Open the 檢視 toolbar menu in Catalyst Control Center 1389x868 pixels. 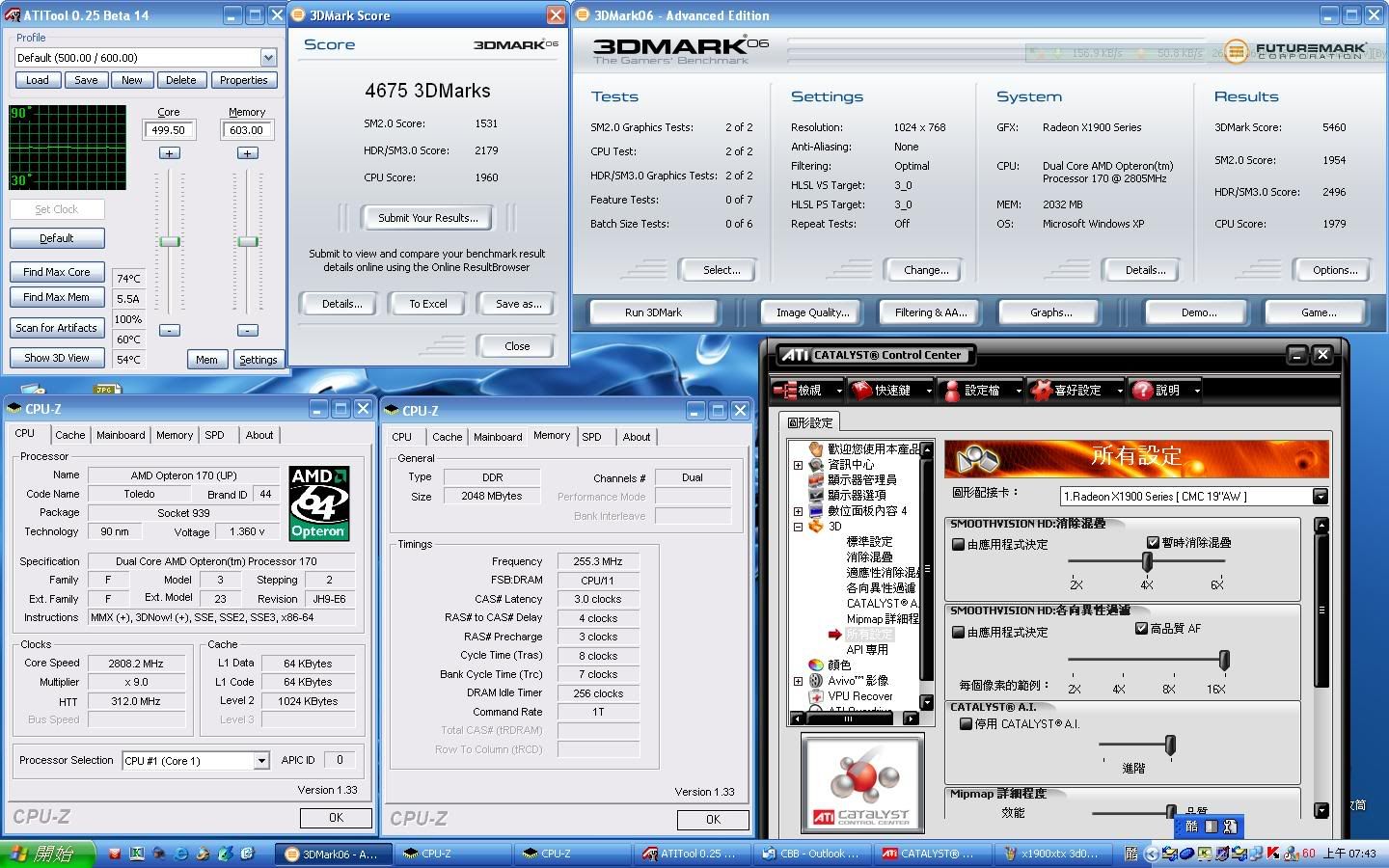[807, 391]
